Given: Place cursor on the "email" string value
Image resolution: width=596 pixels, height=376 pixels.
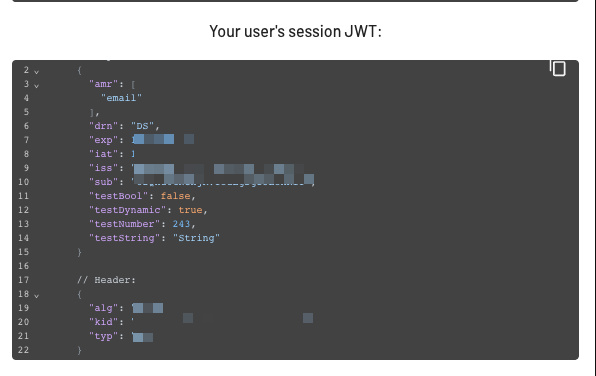Looking at the screenshot, I should click(121, 98).
